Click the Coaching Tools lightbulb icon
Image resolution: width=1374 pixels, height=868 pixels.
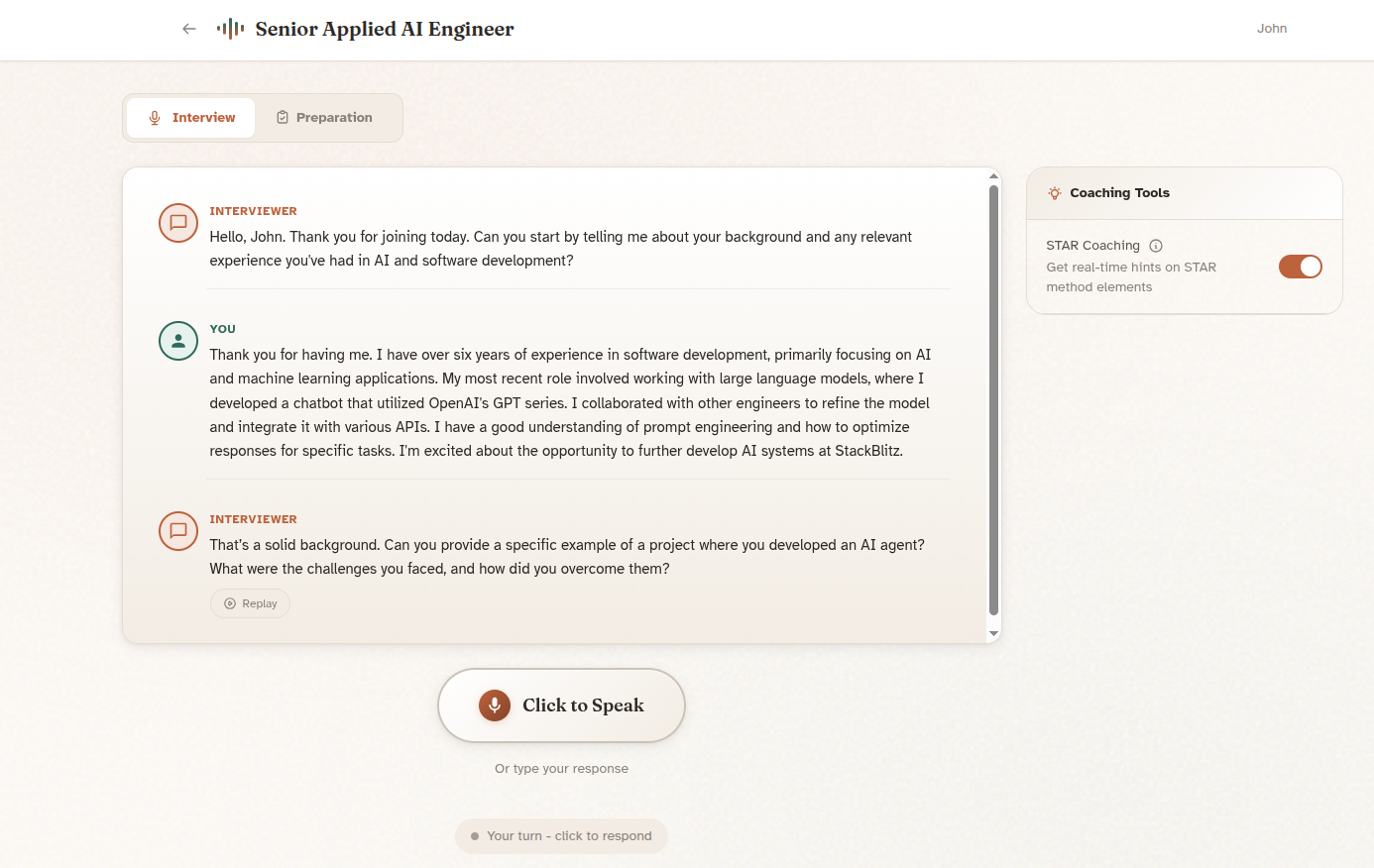coord(1055,193)
